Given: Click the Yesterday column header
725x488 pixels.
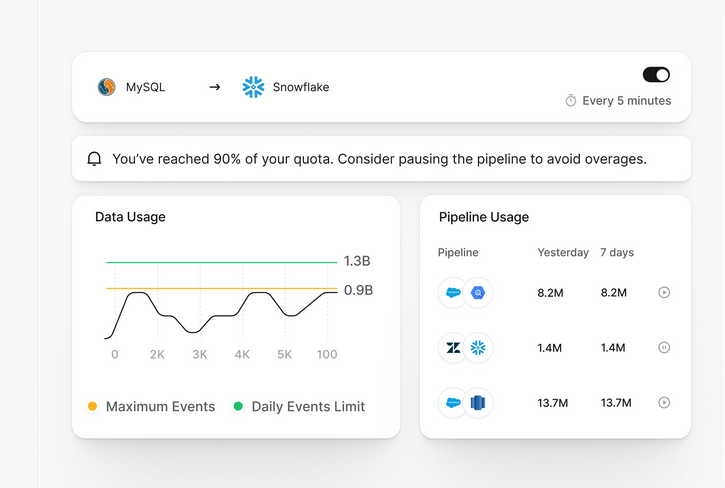Looking at the screenshot, I should pyautogui.click(x=563, y=253).
